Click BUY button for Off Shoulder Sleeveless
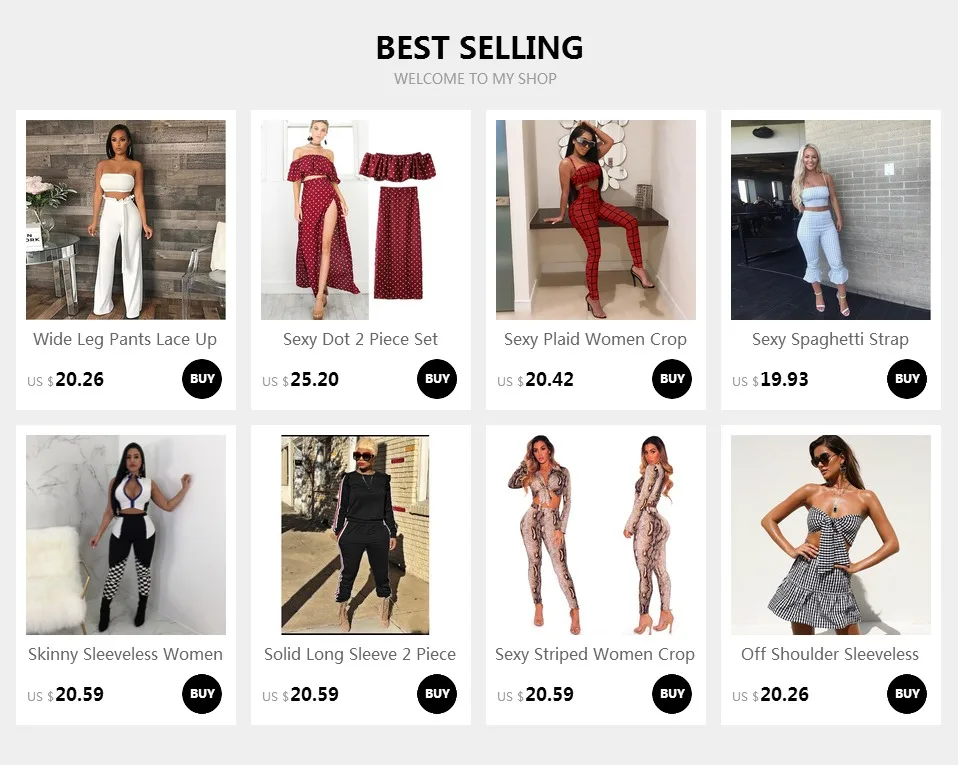Viewport: 958px width, 765px height. click(907, 694)
